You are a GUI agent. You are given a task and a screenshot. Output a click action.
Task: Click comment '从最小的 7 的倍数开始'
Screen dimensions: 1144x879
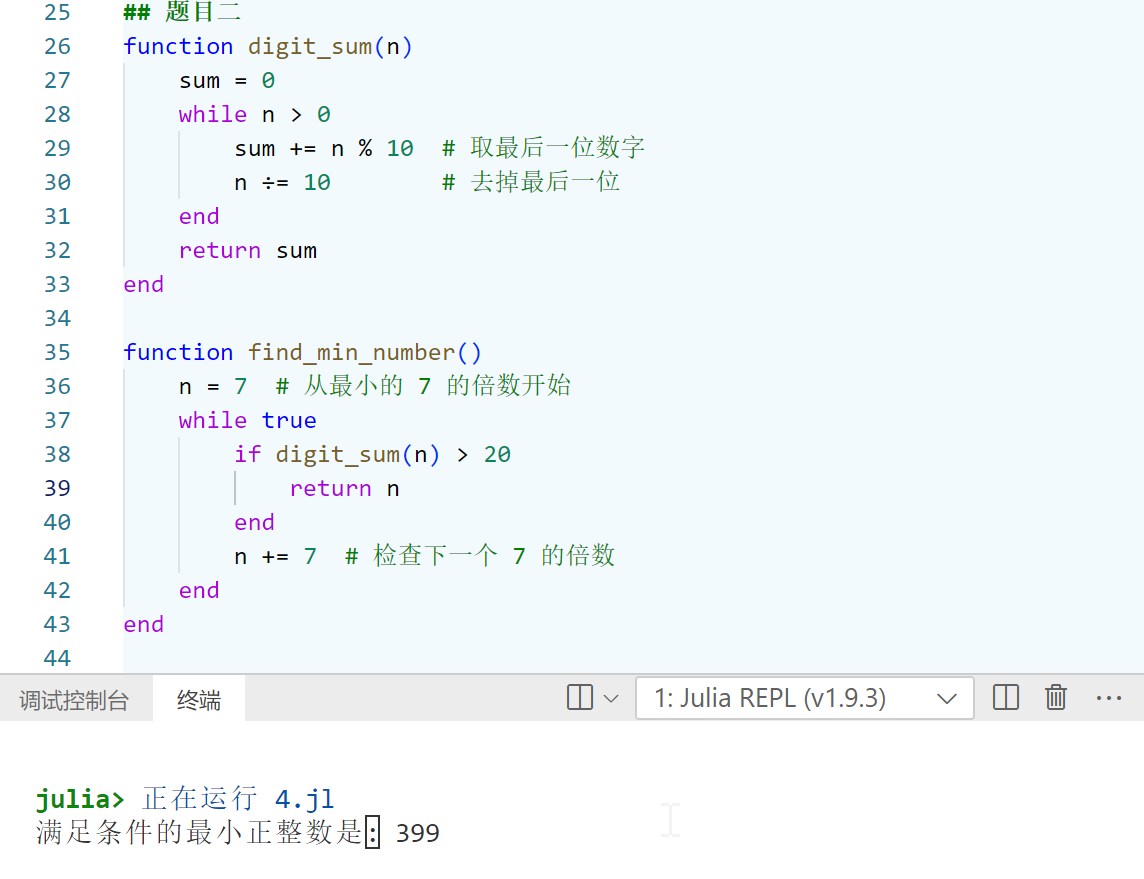423,386
